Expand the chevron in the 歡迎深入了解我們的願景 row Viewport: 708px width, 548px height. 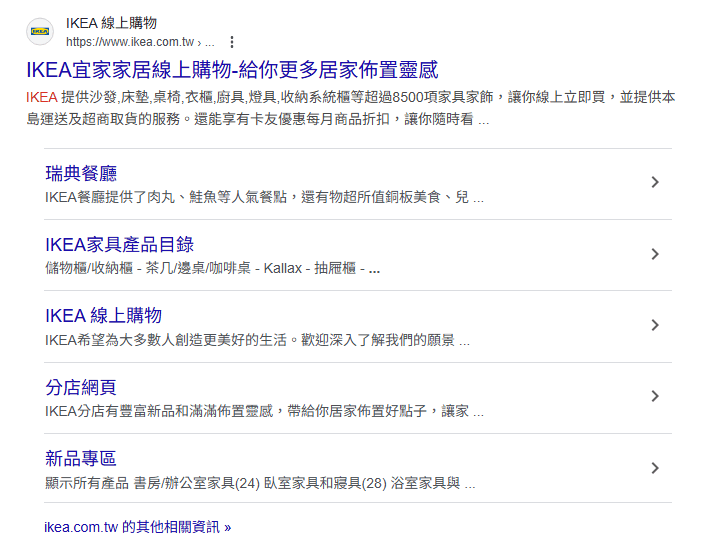click(x=655, y=325)
